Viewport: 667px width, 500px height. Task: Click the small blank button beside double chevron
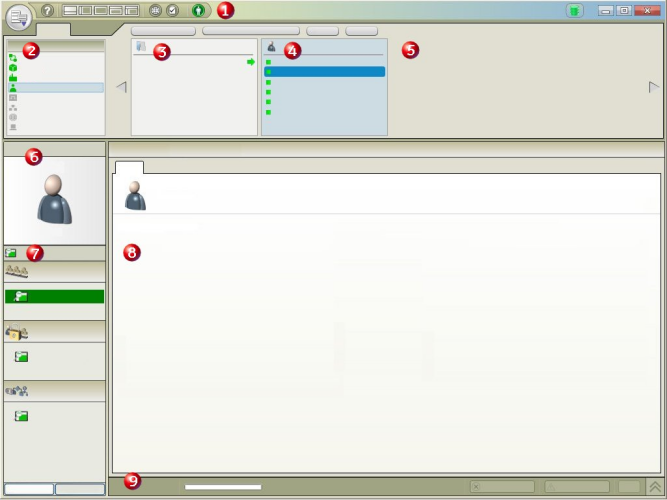click(x=629, y=487)
